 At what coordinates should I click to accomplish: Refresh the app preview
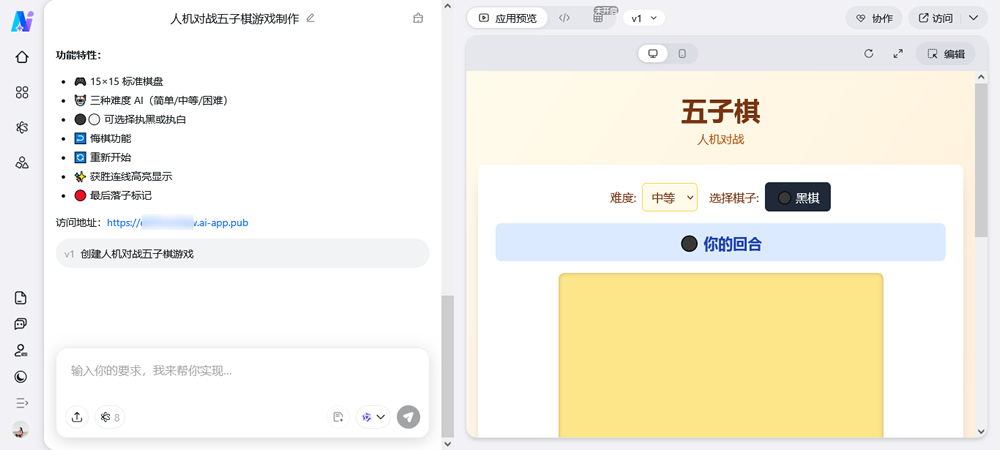pyautogui.click(x=868, y=54)
